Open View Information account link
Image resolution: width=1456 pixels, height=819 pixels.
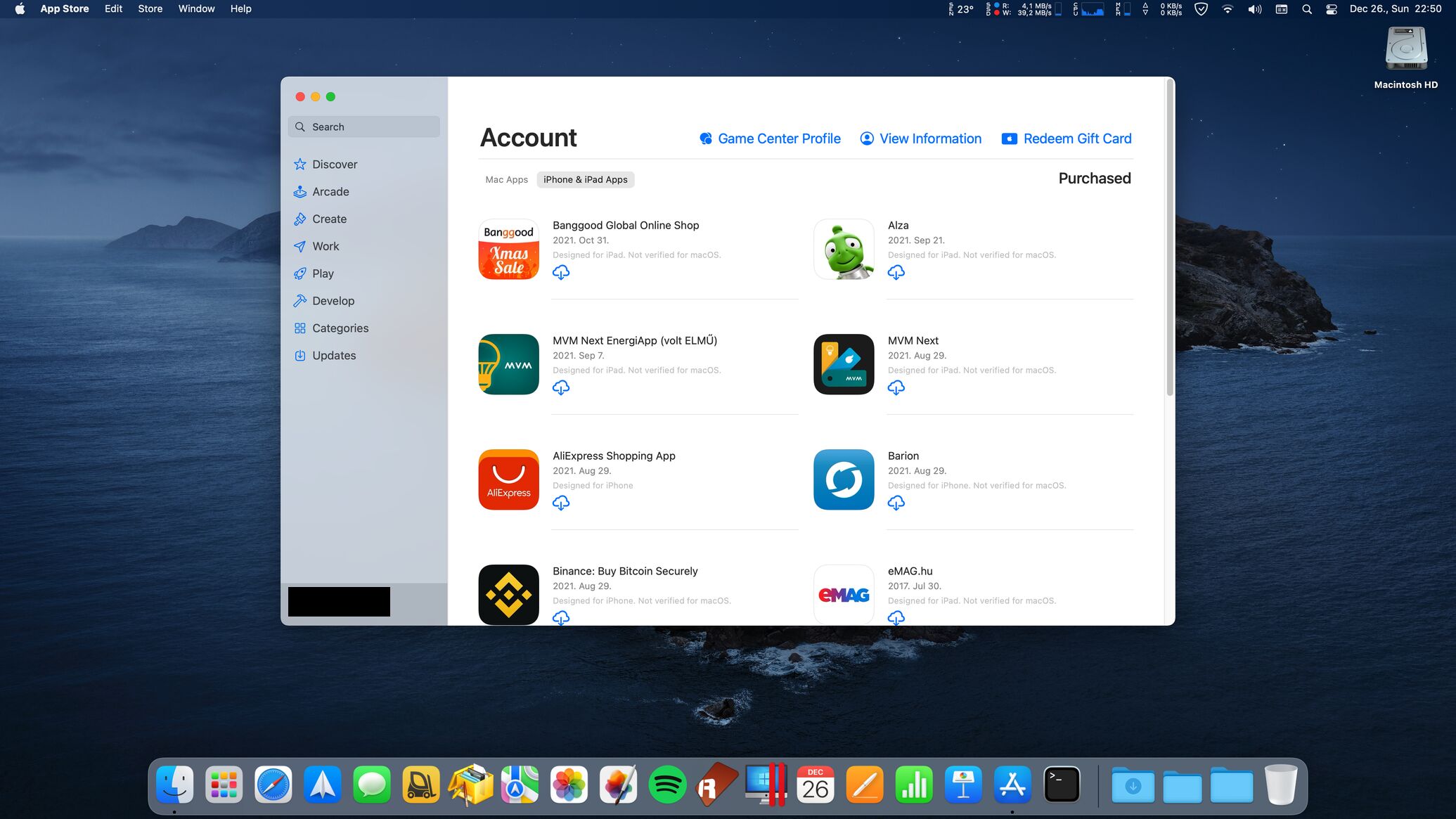921,139
